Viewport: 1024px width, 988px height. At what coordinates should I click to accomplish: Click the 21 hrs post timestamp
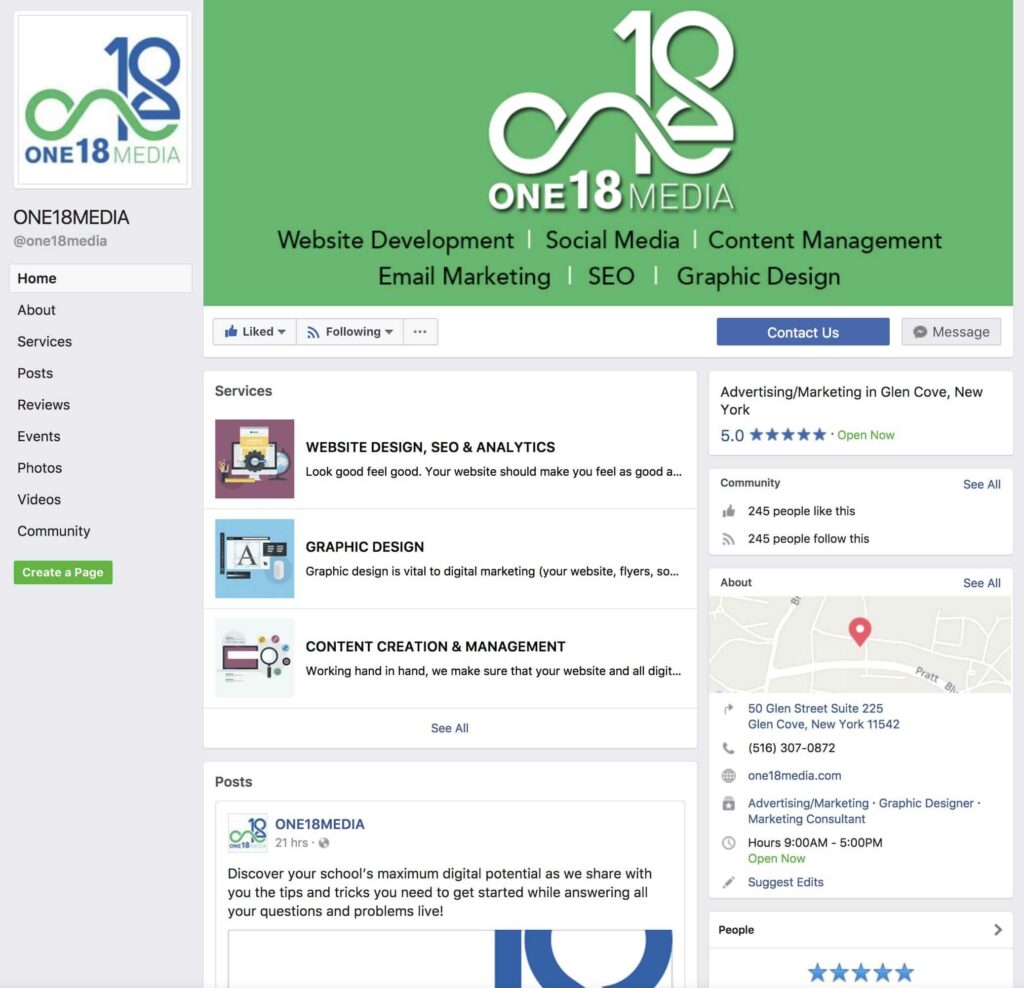[x=291, y=843]
